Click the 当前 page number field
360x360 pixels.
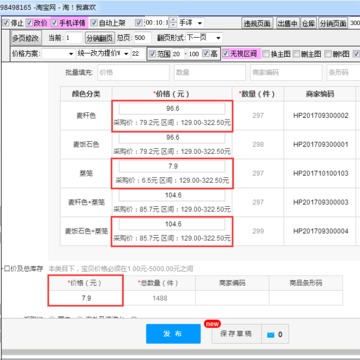coord(73,38)
